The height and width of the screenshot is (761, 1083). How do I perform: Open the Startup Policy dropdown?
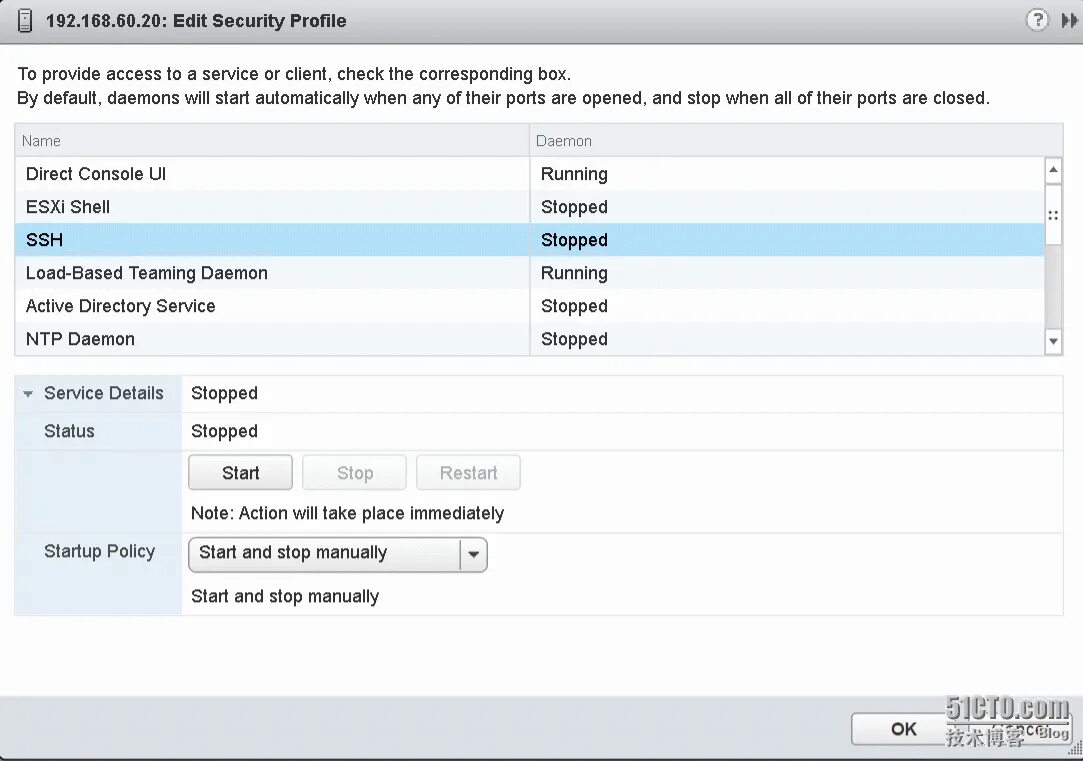pos(473,554)
